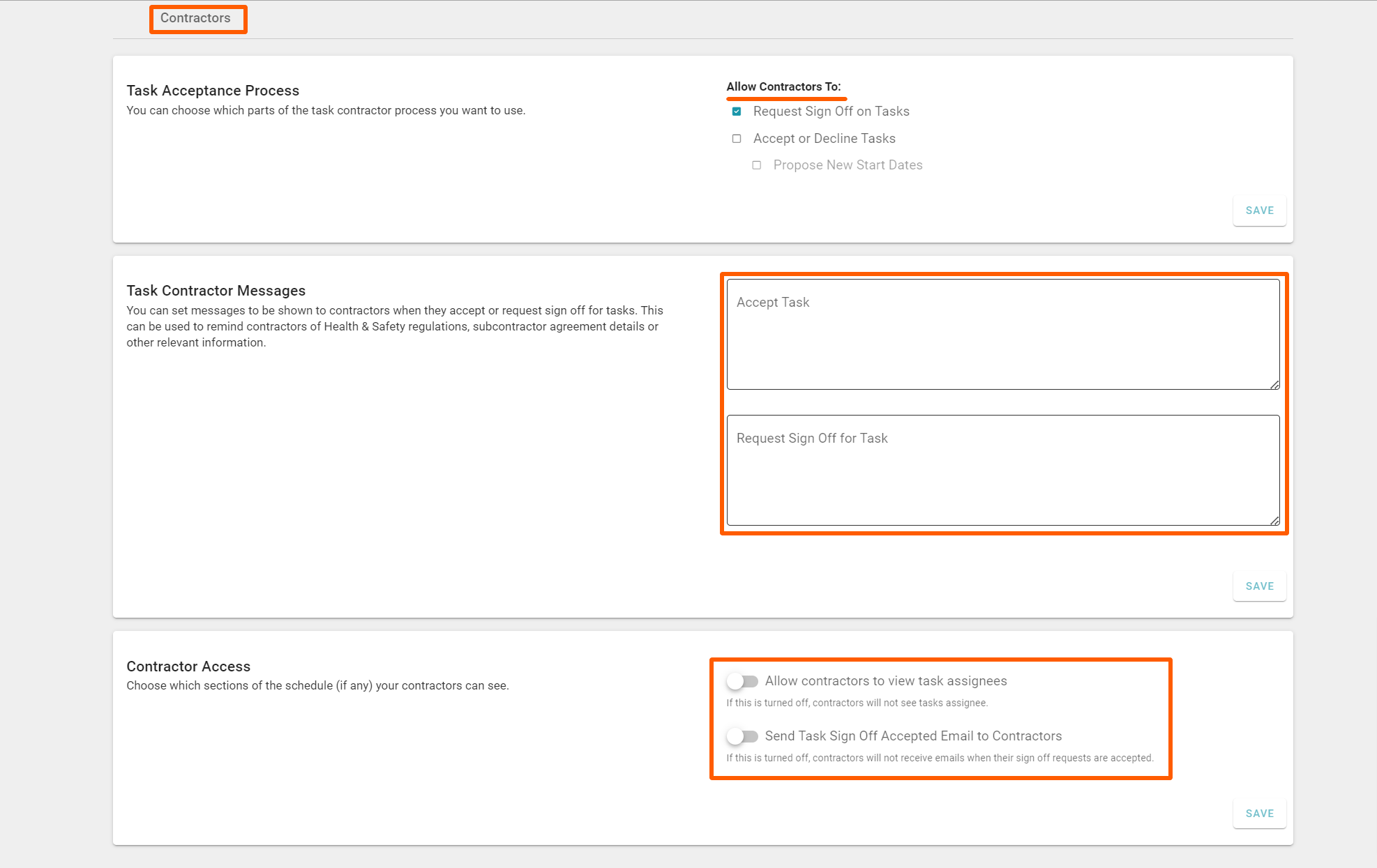This screenshot has width=1377, height=868.
Task: Enable Accept or Decline Tasks checkbox
Action: point(737,139)
